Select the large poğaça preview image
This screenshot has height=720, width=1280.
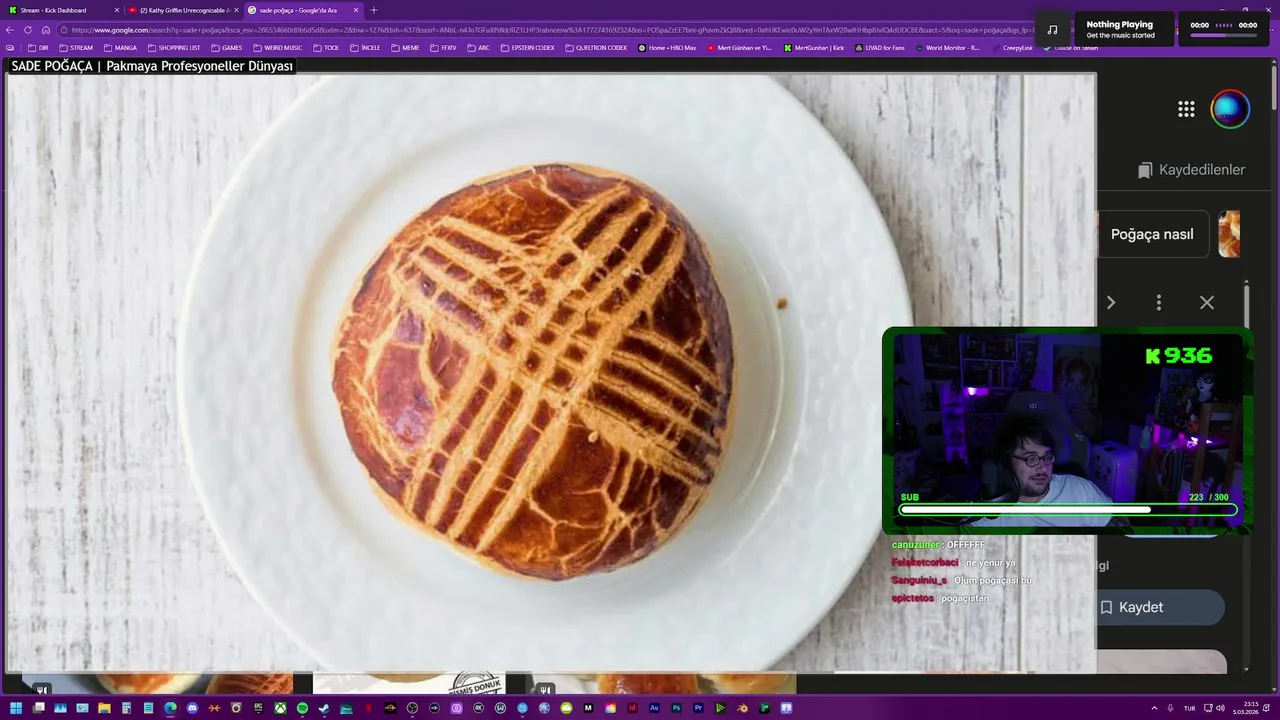pyautogui.click(x=551, y=372)
